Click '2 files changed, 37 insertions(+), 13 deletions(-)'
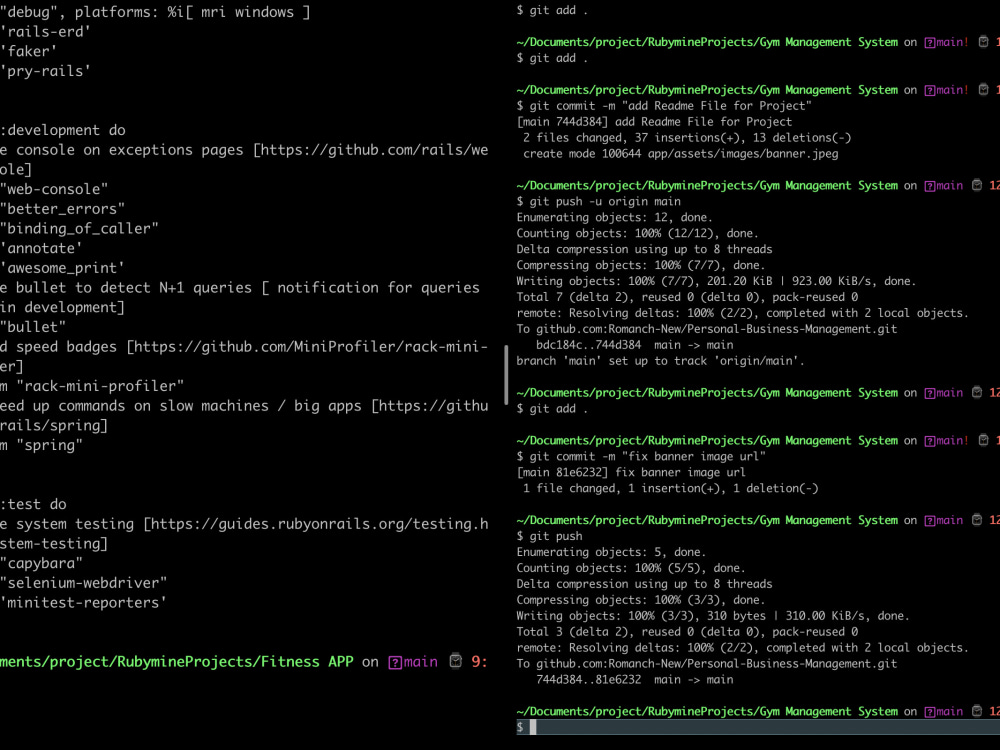The image size is (1000, 750). (x=687, y=138)
